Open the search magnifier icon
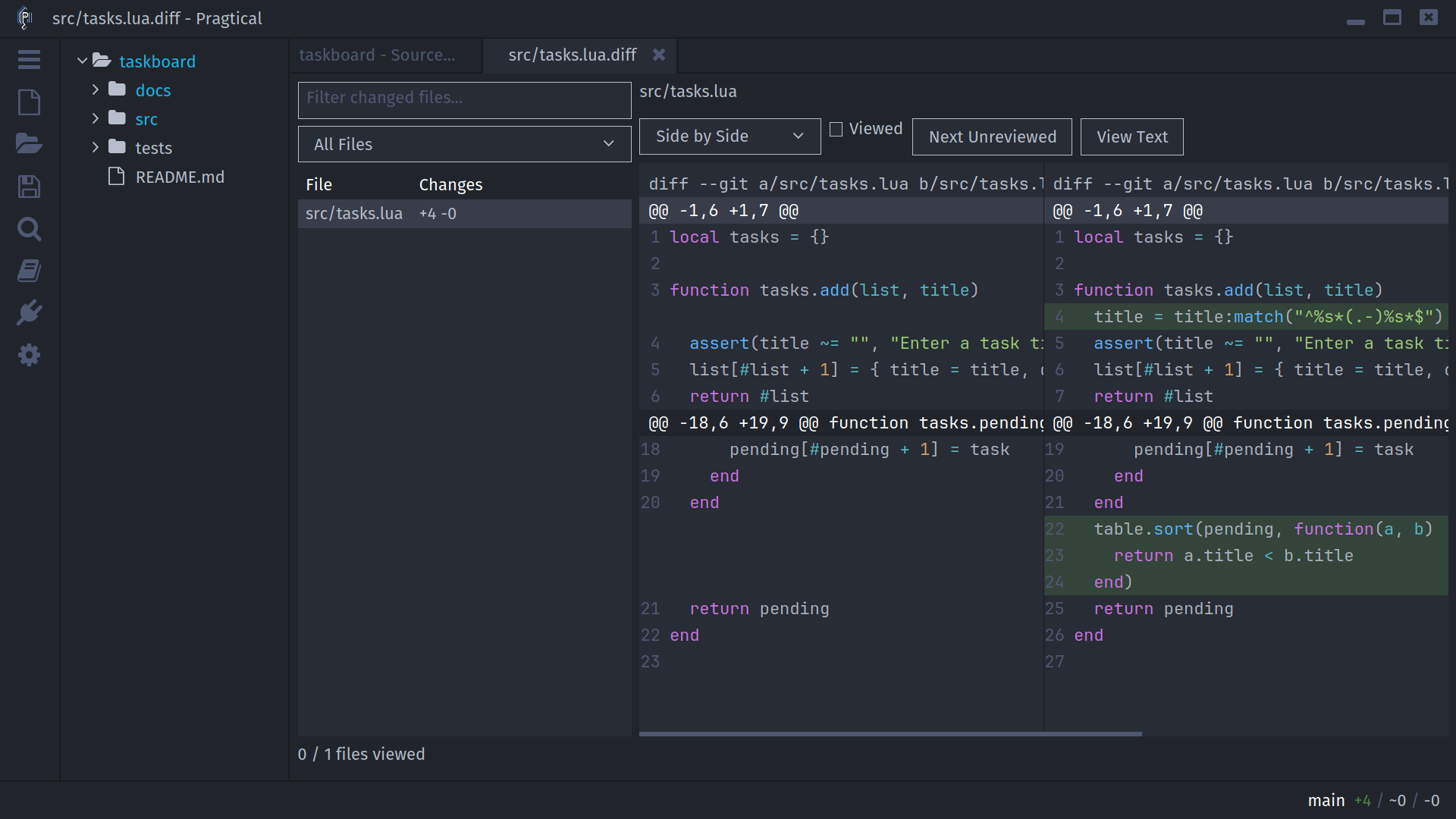 pyautogui.click(x=29, y=229)
